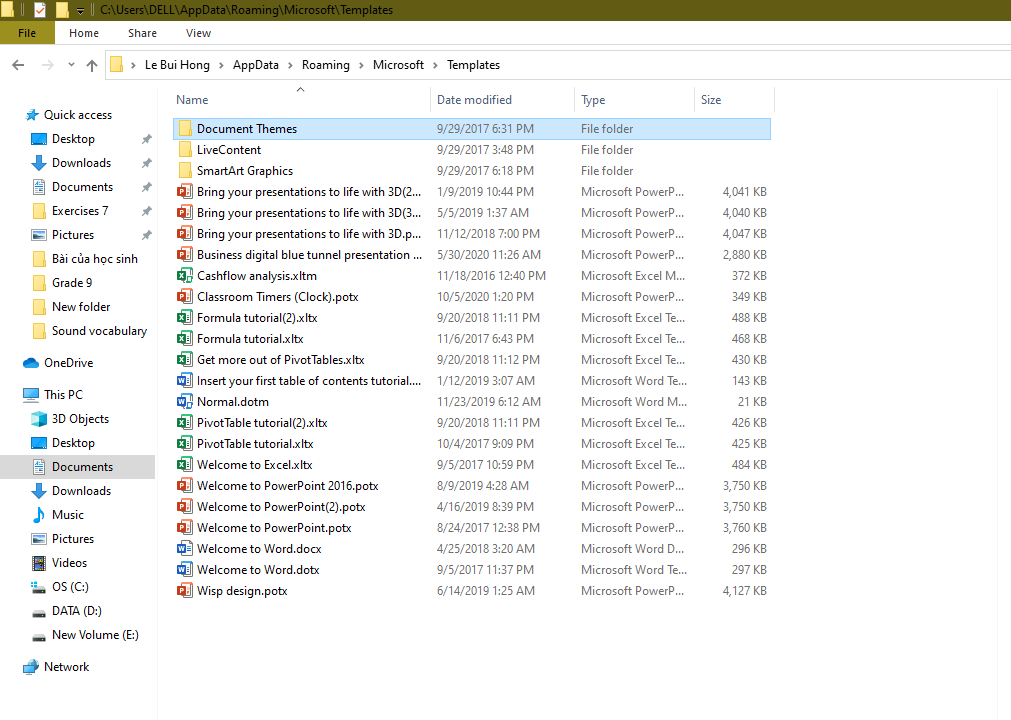Viewport: 1011px width, 720px height.
Task: Click the Cashflow analysis.xltm Excel icon
Action: tap(185, 276)
